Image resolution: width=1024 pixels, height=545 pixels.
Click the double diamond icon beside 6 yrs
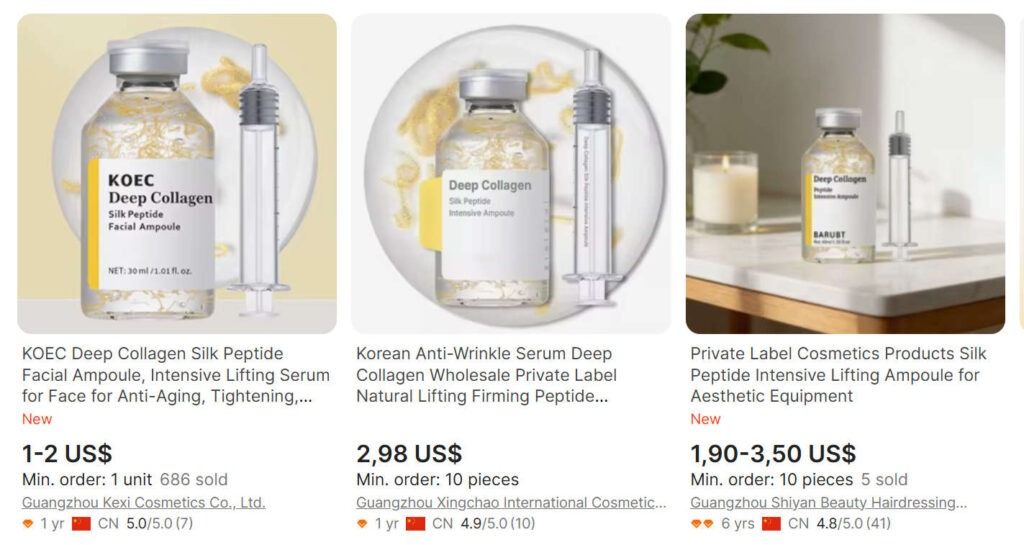(x=702, y=523)
